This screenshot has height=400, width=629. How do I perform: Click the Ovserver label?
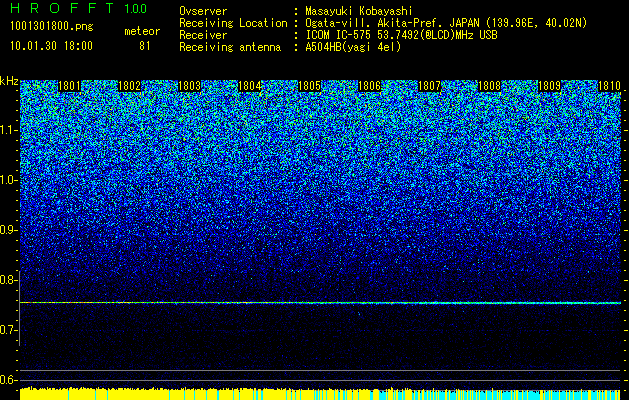(203, 11)
